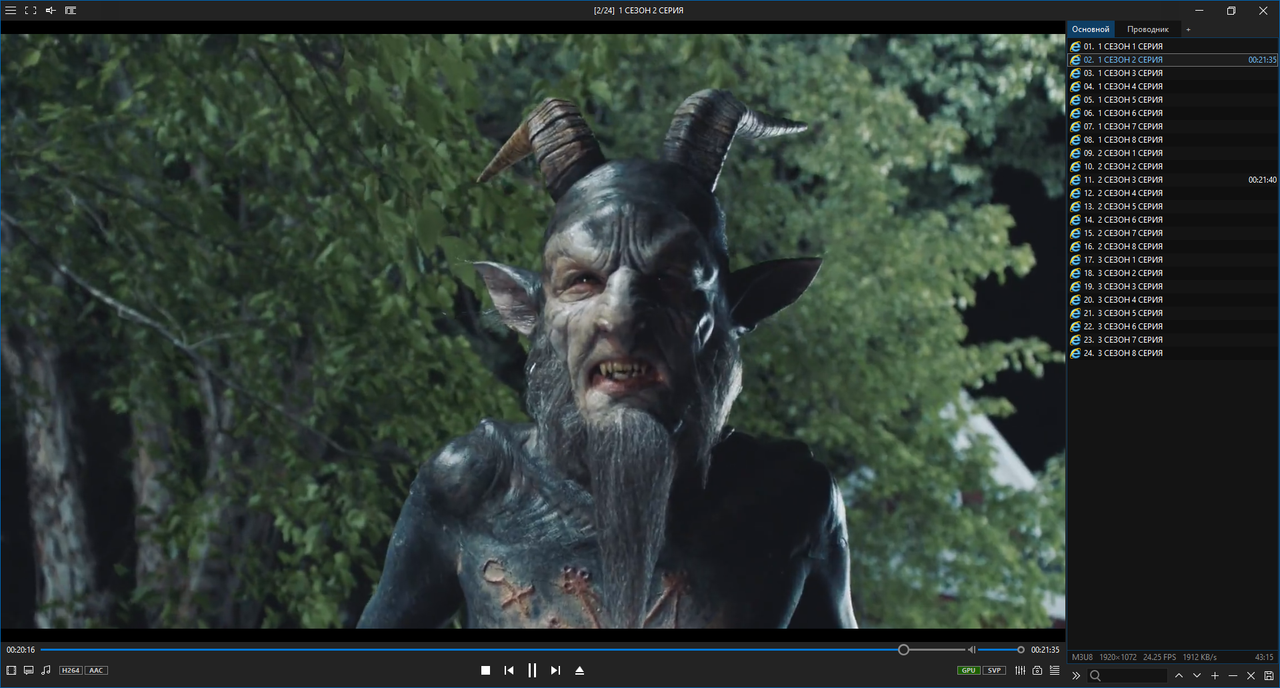1280x688 pixels.
Task: Open audio settings music note icon
Action: point(46,670)
